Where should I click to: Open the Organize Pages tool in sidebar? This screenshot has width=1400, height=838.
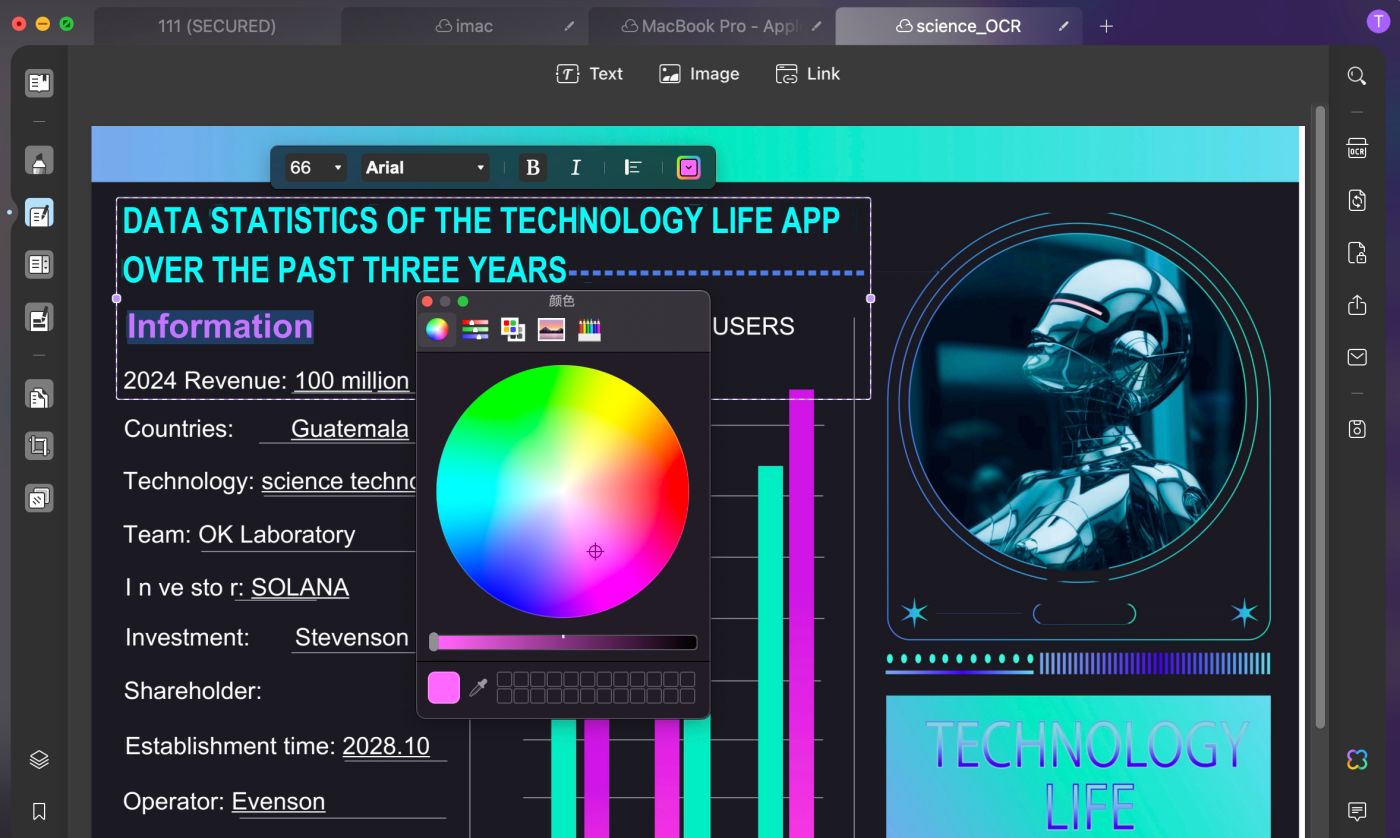(x=39, y=395)
